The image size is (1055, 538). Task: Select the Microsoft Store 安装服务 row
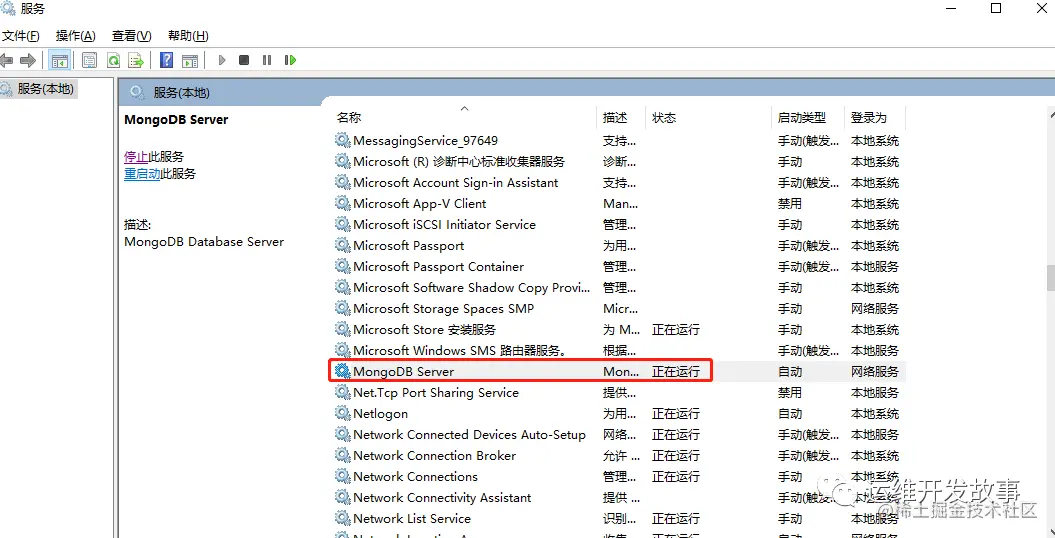pyautogui.click(x=620, y=330)
